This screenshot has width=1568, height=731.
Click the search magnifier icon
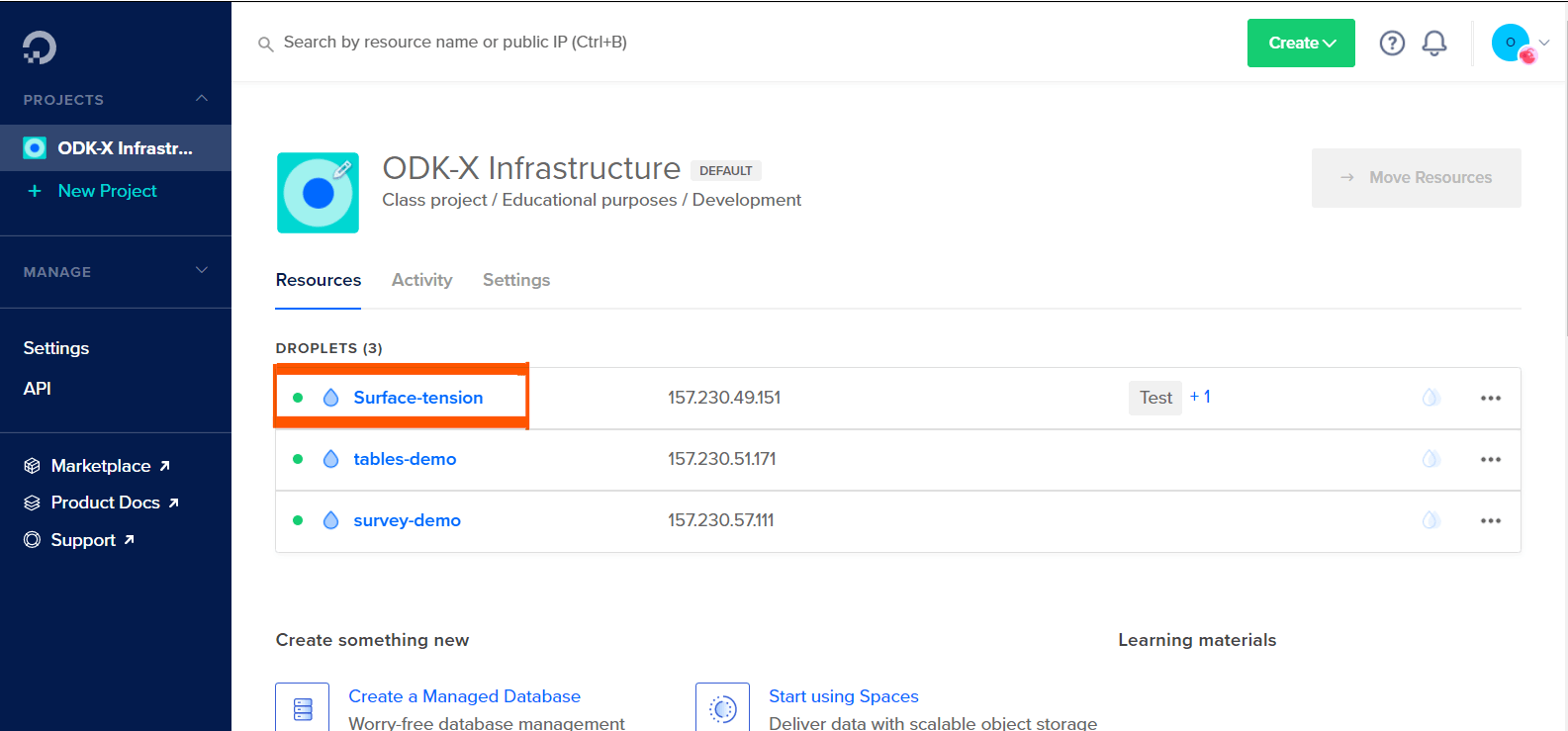pos(265,44)
